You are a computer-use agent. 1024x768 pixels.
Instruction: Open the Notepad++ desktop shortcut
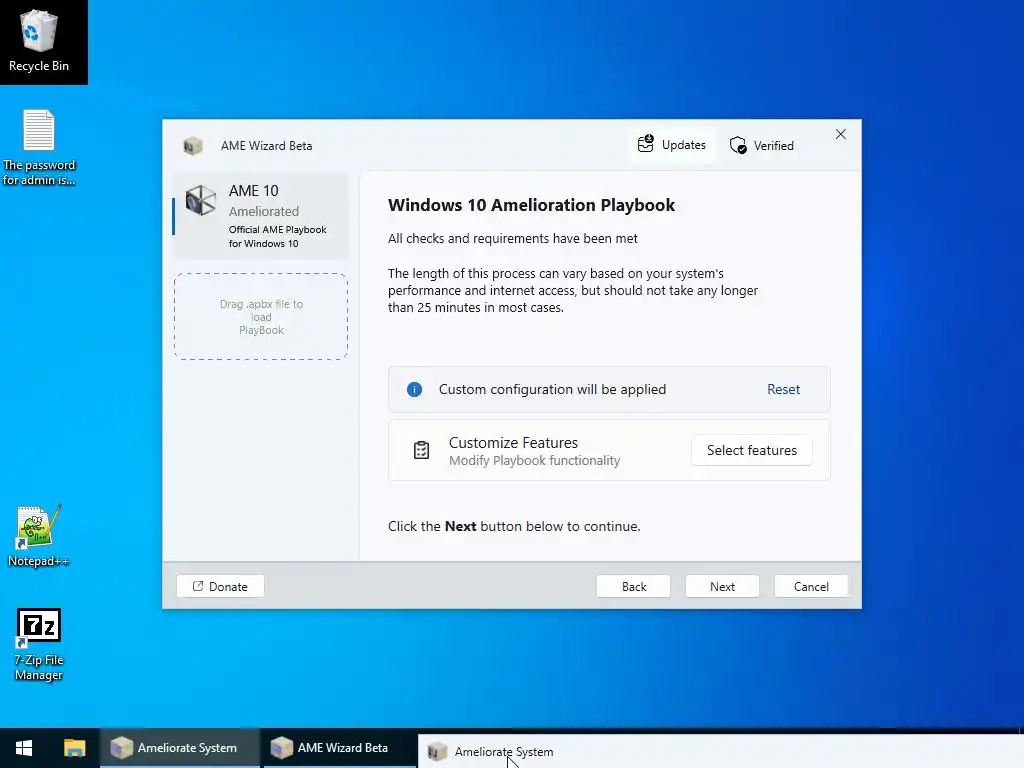pos(38,536)
